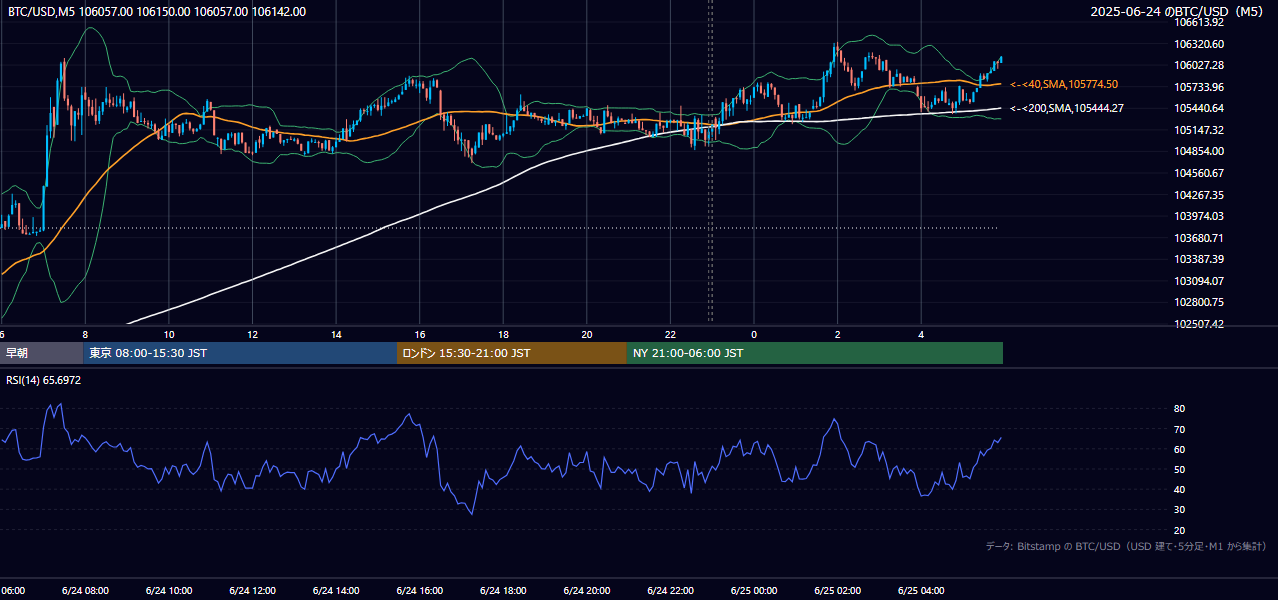Select the 104560.67 price axis label

click(1199, 173)
